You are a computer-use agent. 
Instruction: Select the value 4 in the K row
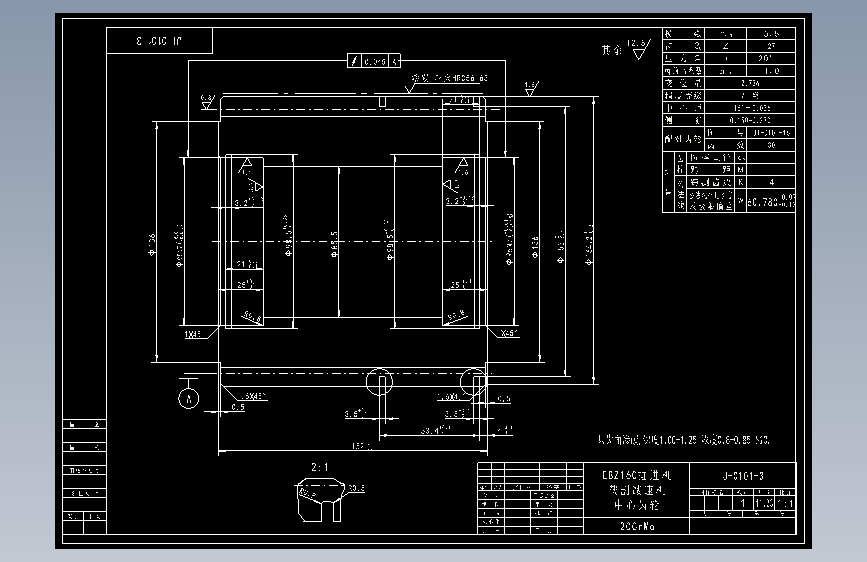(771, 182)
